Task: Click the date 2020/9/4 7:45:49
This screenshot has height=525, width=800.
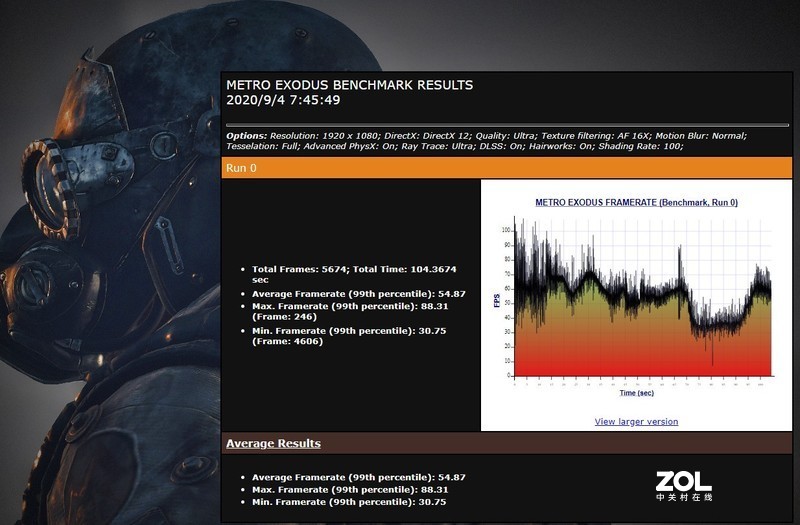Action: coord(283,99)
